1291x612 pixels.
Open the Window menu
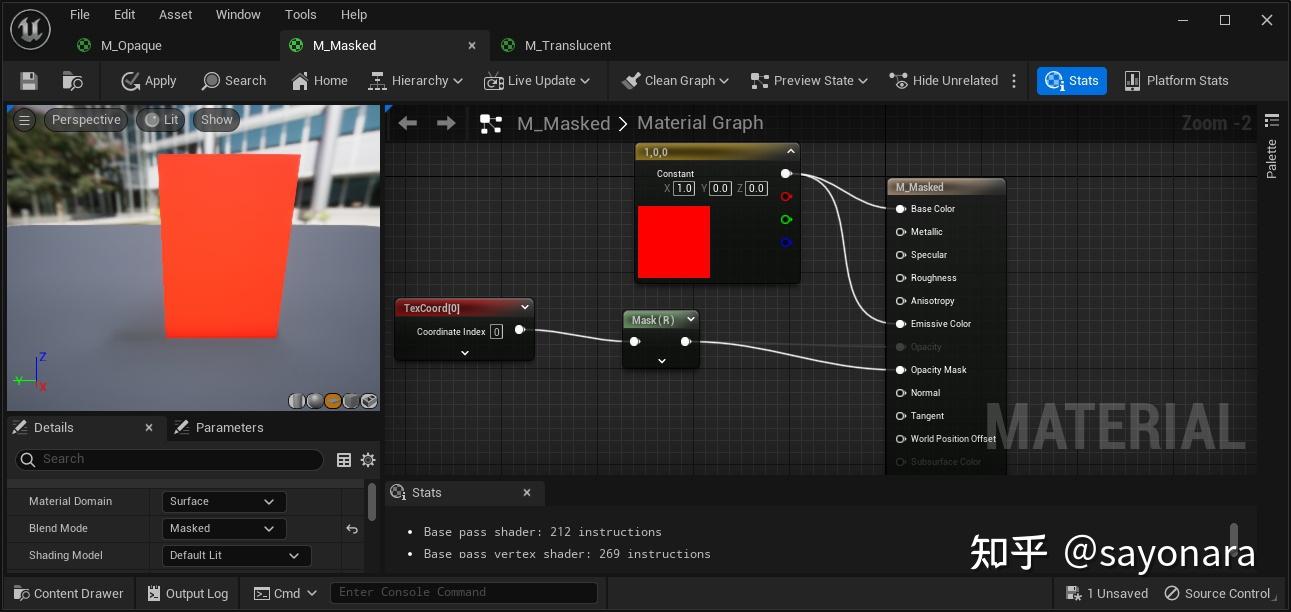tap(238, 14)
